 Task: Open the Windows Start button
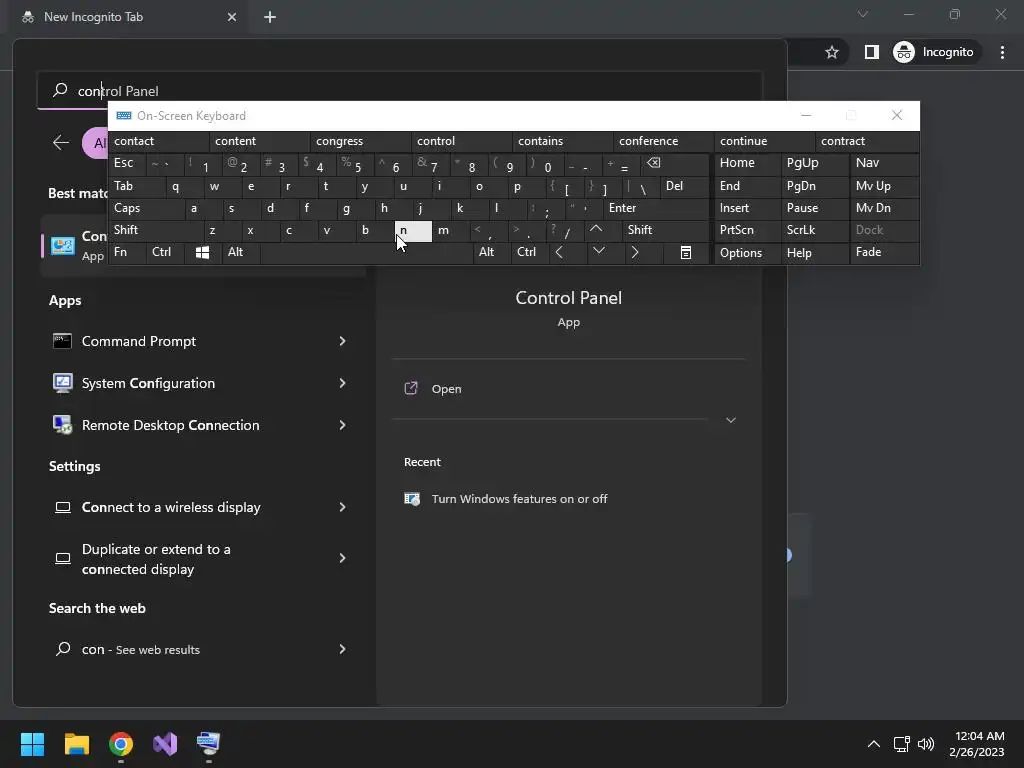point(32,744)
